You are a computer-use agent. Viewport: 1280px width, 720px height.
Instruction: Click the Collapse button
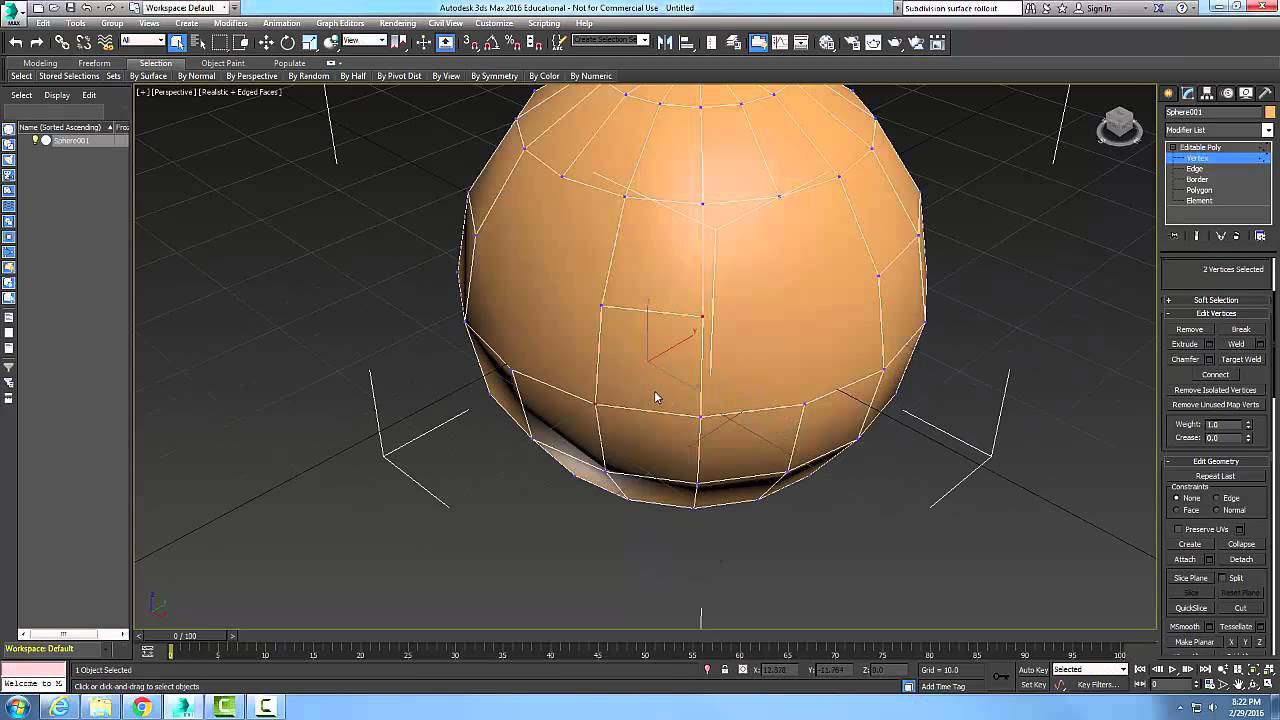[x=1241, y=545]
